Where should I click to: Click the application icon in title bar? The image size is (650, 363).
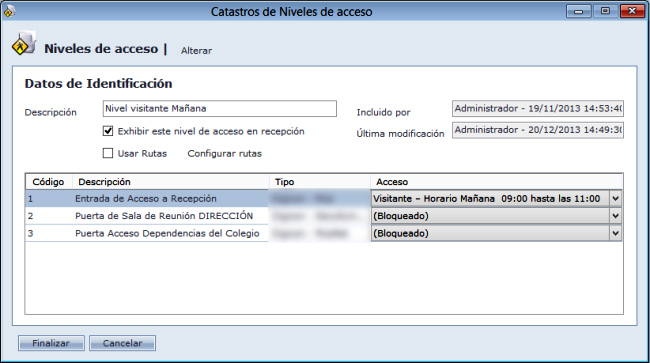(x=9, y=11)
